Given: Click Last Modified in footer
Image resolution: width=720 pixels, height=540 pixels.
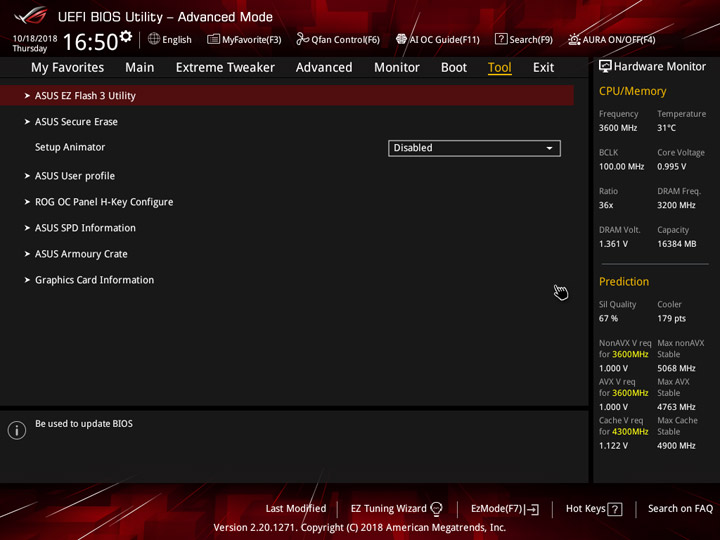Looking at the screenshot, I should click(x=296, y=509).
